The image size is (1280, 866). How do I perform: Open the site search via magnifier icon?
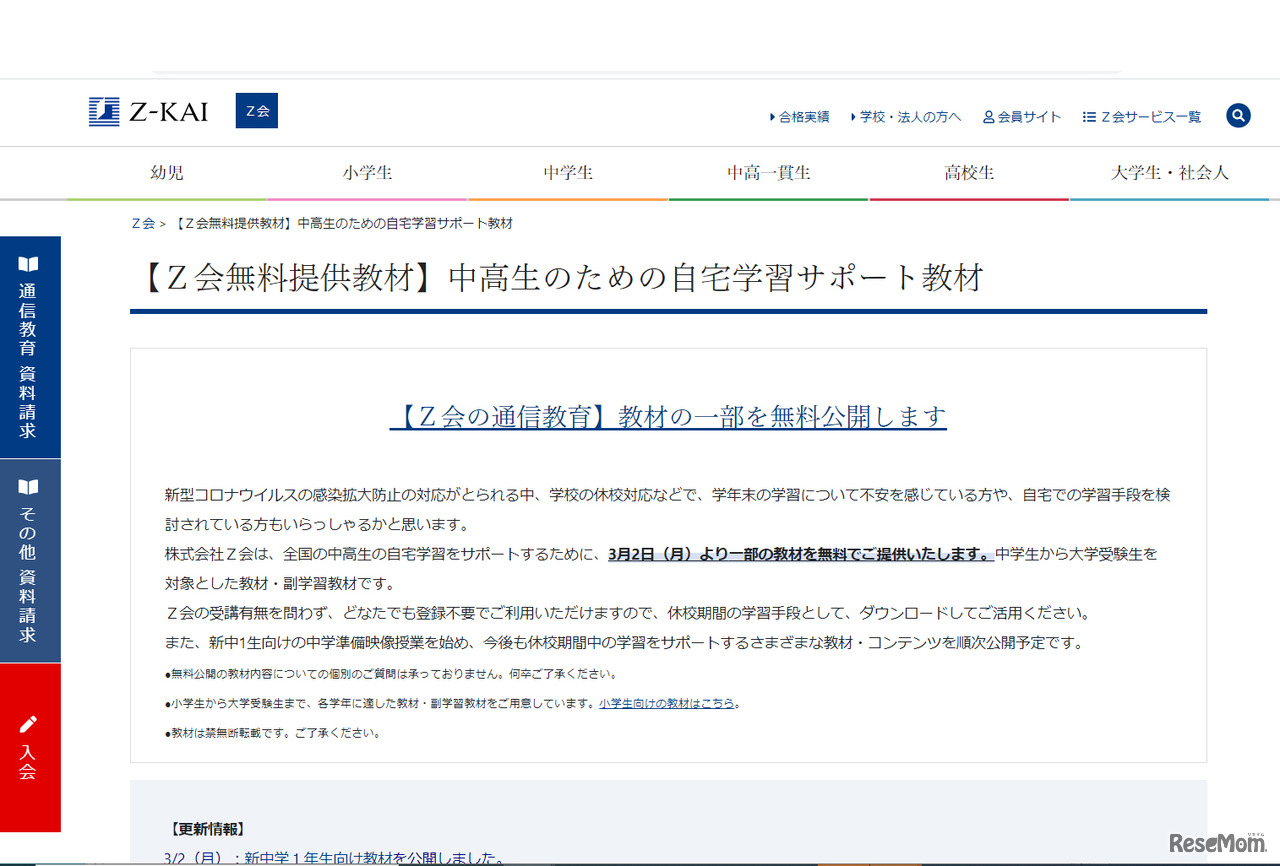[x=1238, y=115]
